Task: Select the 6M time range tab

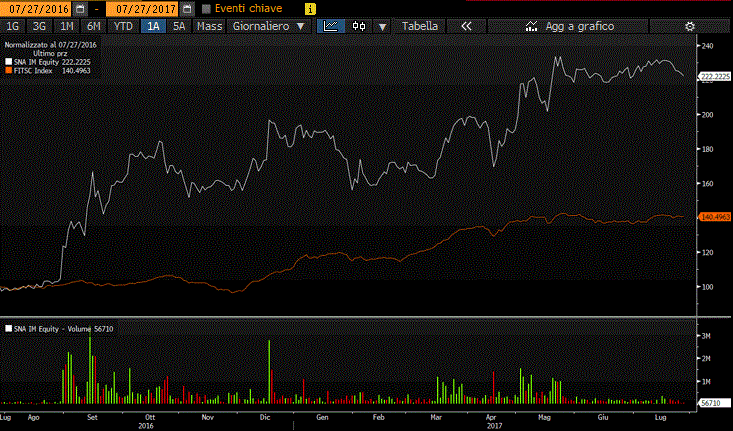Action: coord(93,26)
